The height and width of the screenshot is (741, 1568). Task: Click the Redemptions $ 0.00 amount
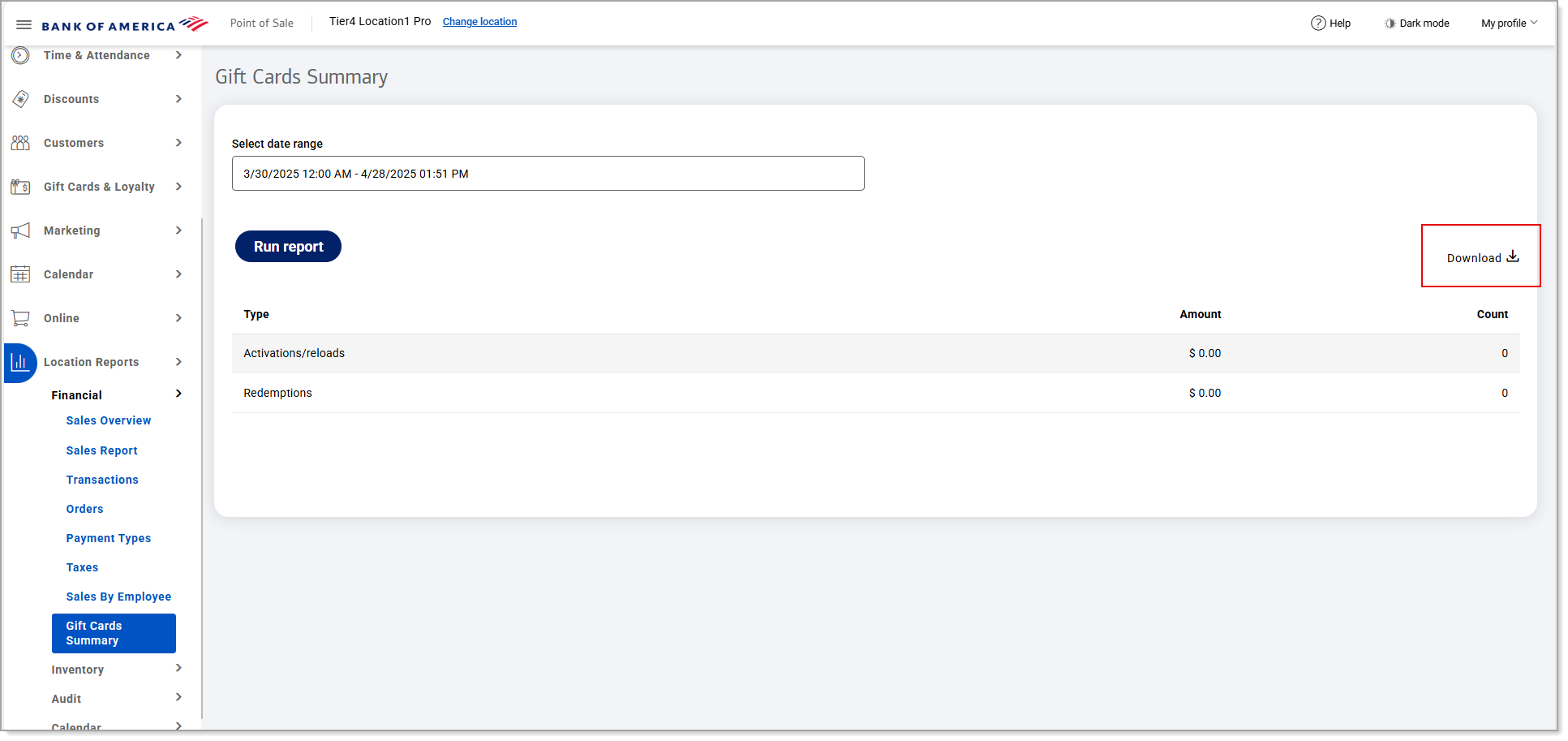pos(1205,393)
